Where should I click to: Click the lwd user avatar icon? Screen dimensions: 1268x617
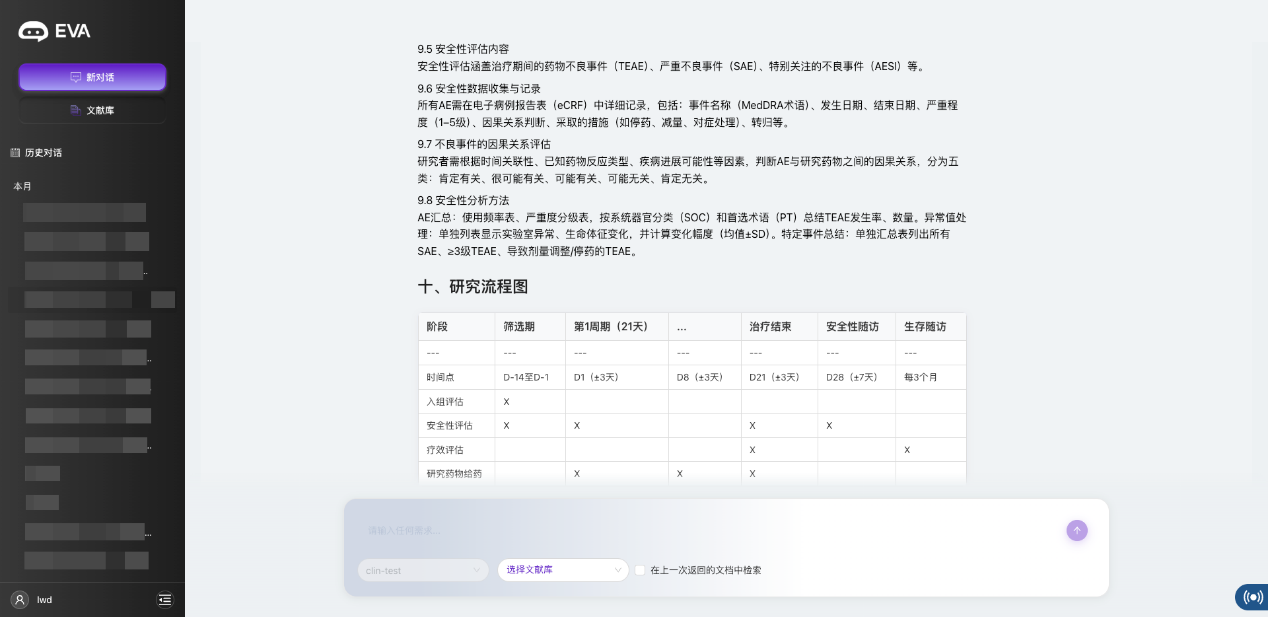click(19, 599)
